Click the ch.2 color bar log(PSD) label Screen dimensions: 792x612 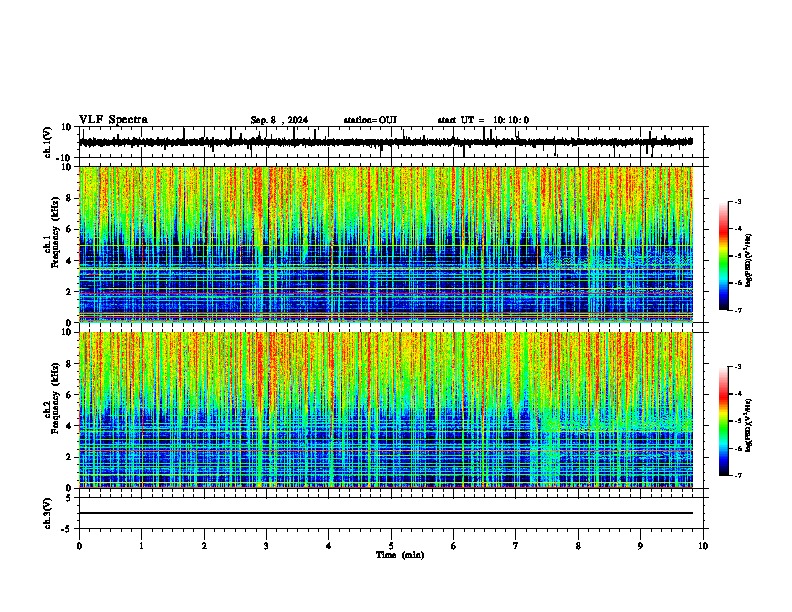748,426
